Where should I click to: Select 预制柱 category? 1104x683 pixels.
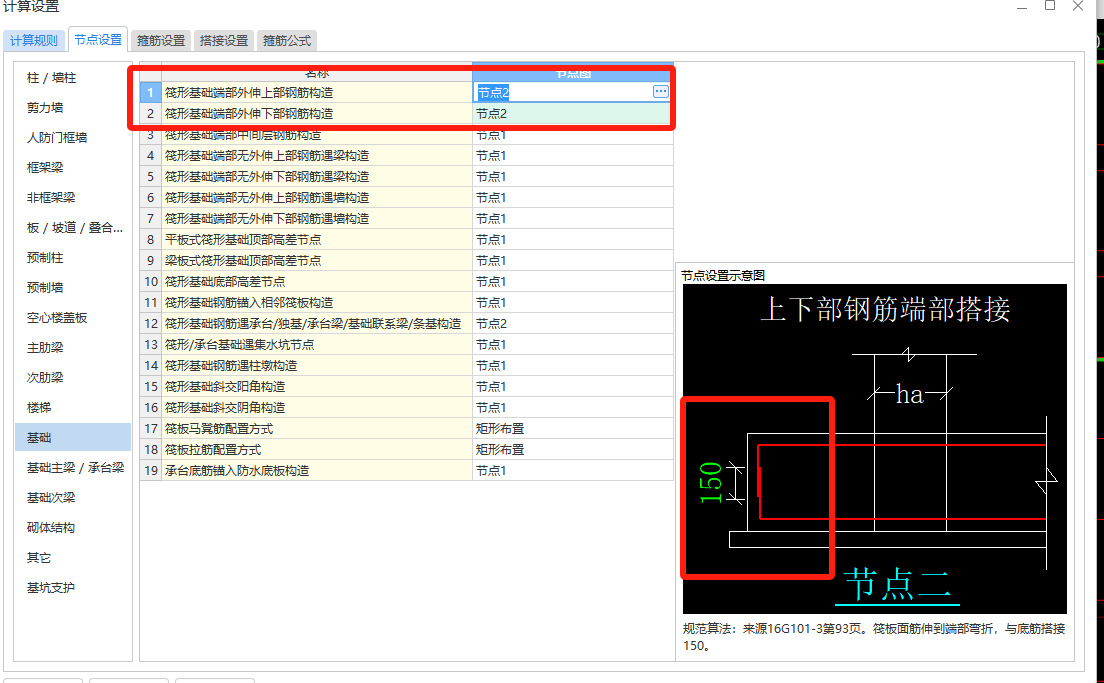click(45, 258)
